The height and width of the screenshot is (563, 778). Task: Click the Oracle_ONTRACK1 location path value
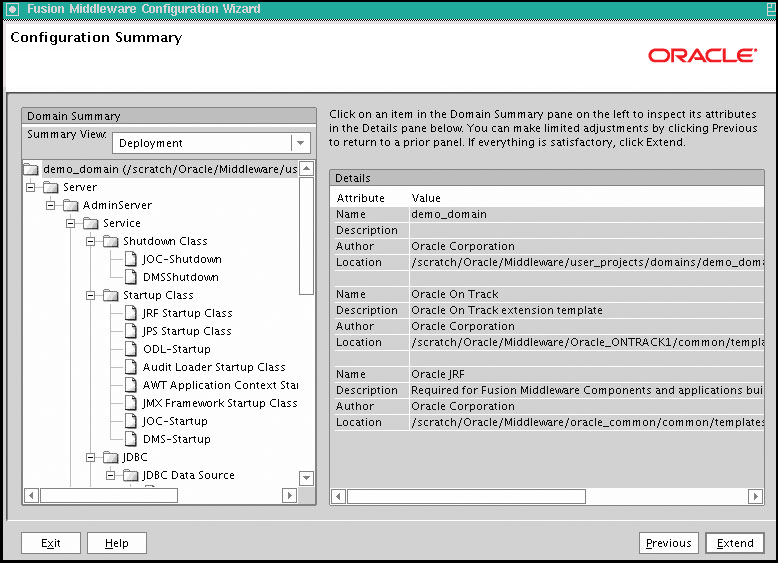pos(587,342)
